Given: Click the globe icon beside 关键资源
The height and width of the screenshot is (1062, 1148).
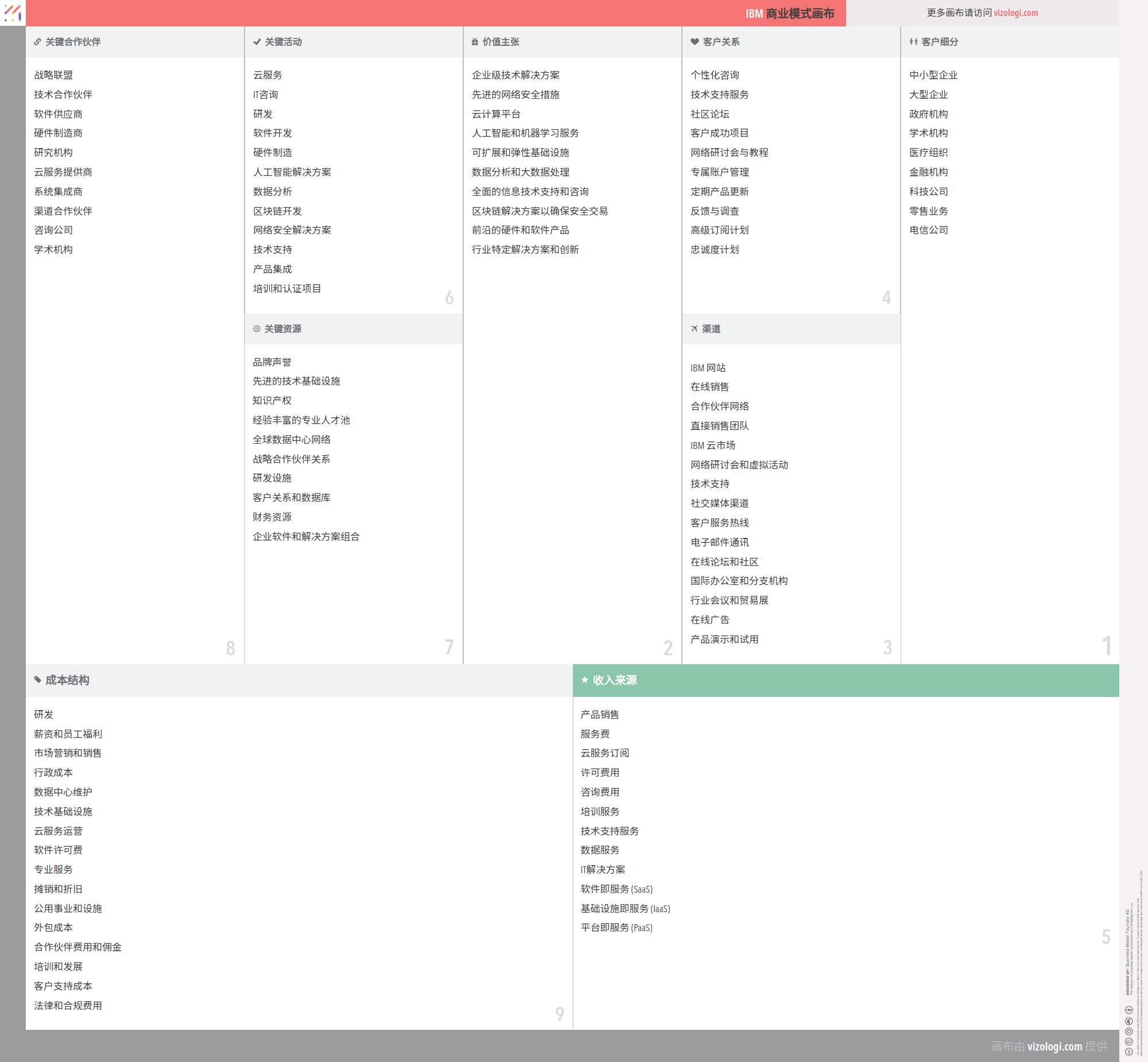Looking at the screenshot, I should [256, 329].
